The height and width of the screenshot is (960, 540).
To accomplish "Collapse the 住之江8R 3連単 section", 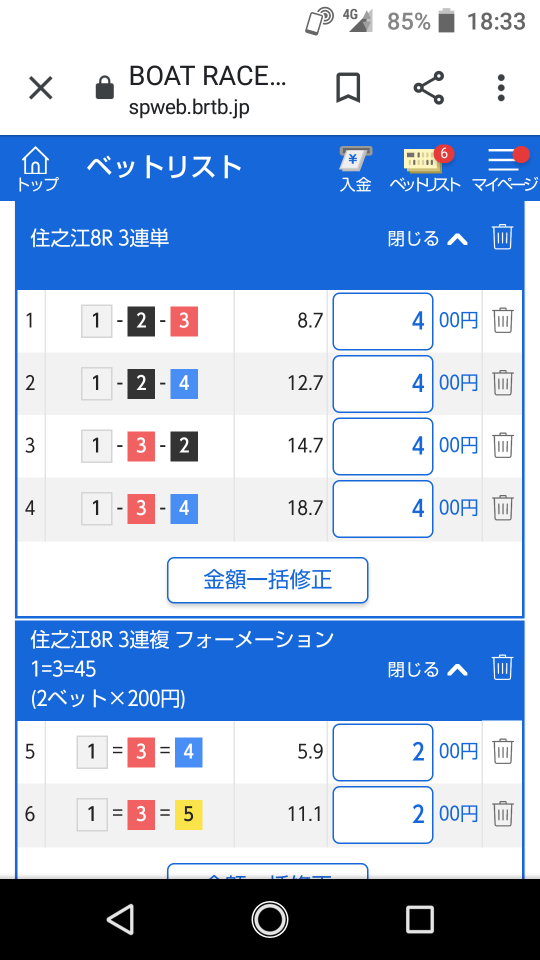I will (428, 238).
